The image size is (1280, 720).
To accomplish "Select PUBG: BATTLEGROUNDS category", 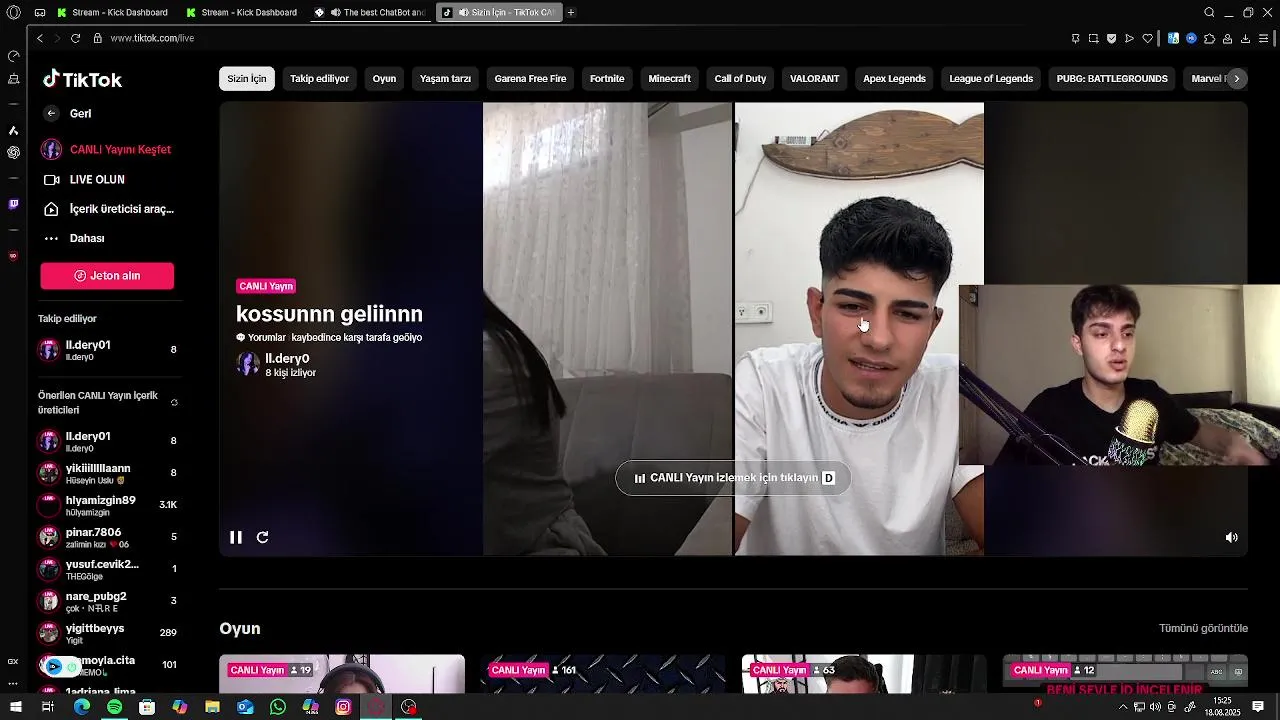I will (x=1112, y=79).
